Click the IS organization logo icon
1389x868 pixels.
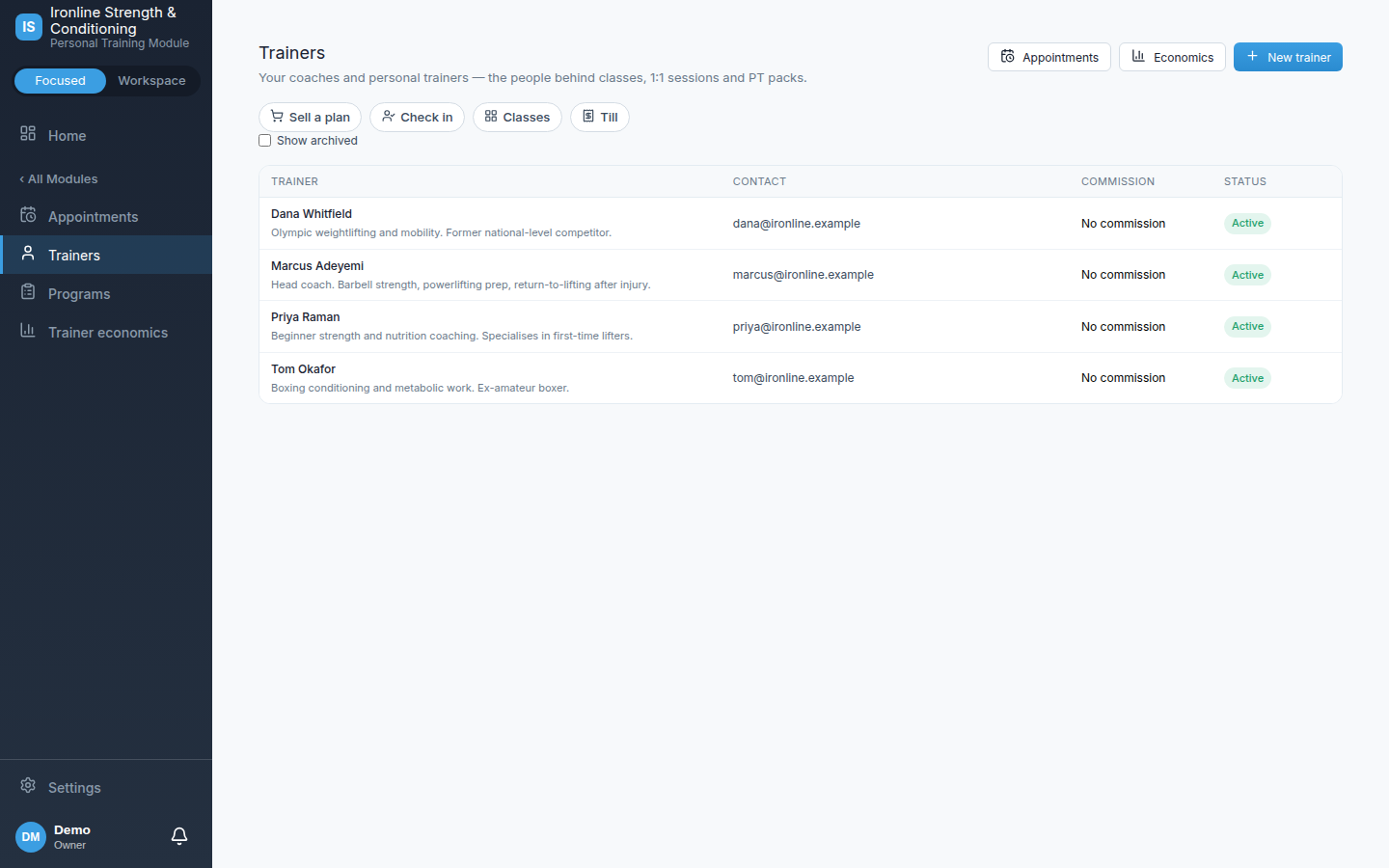point(29,27)
